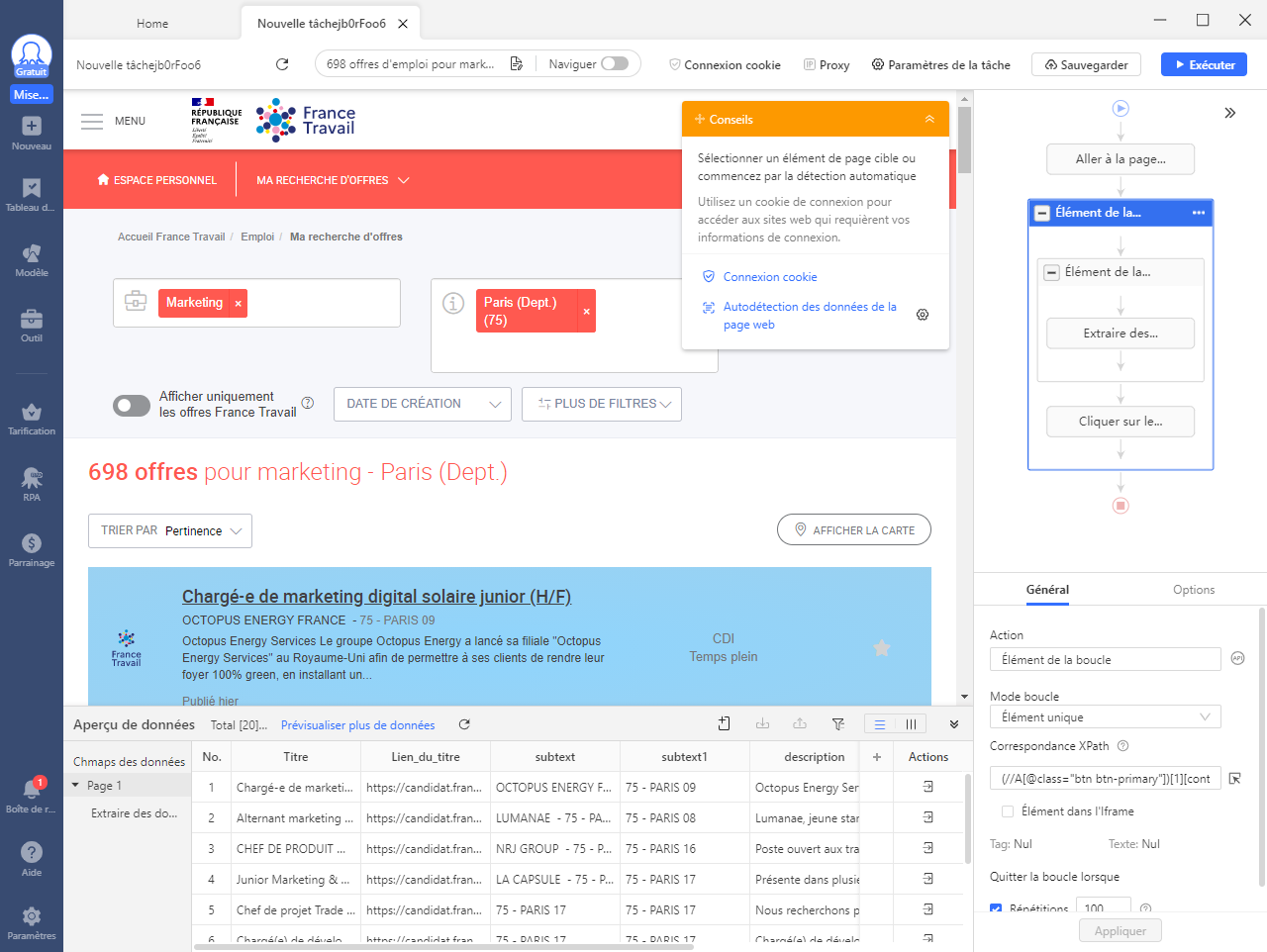Click Autodétection des données link

(810, 316)
